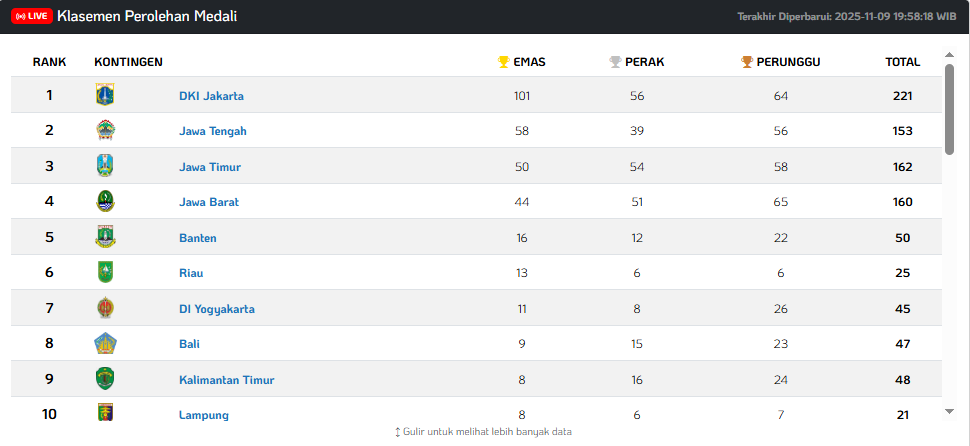Click the Jawa Barat province emblem

click(105, 201)
